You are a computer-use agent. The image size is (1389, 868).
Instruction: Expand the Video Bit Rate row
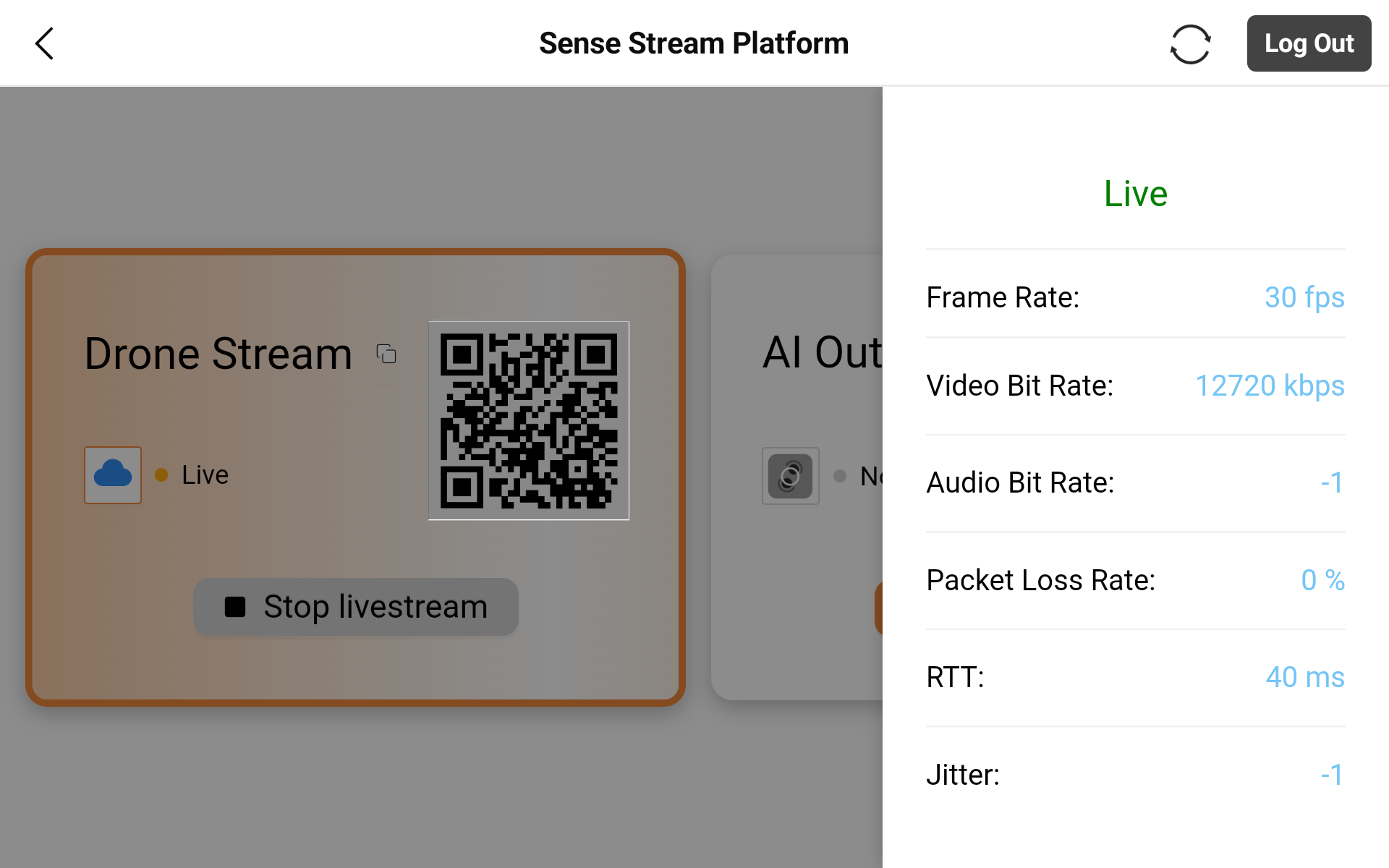1134,386
